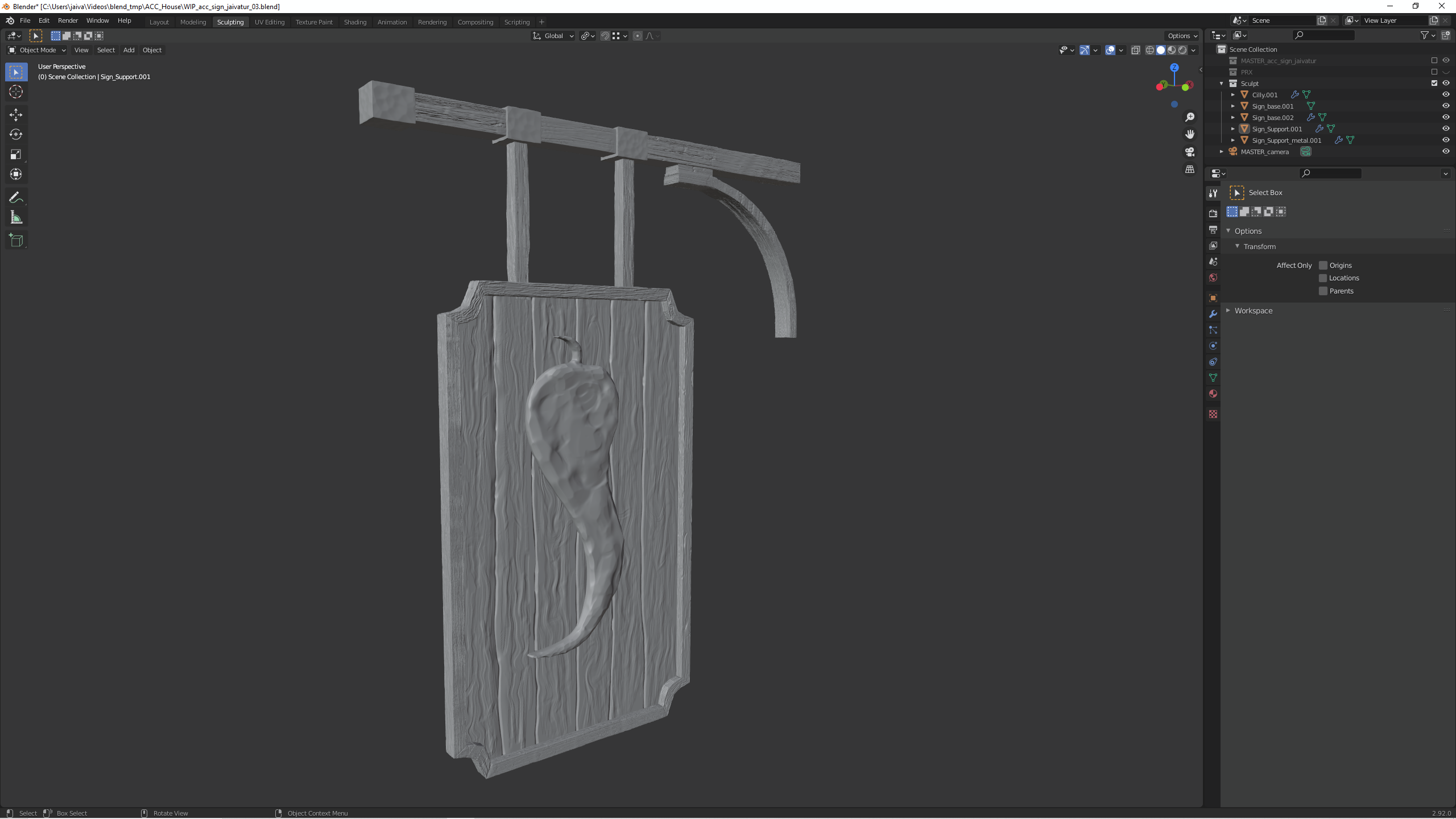Open the Object Mode dropdown
Viewport: 1456px width, 819px height.
(37, 50)
